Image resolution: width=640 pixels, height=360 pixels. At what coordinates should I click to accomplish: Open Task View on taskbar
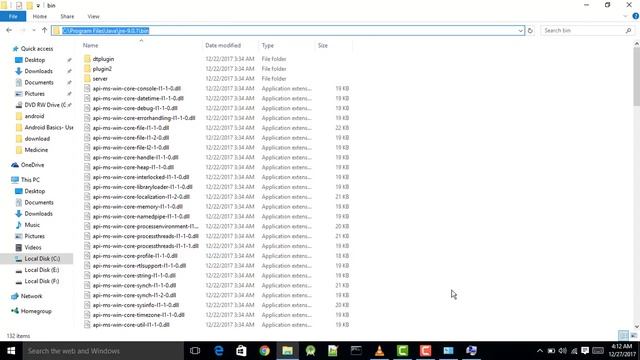pyautogui.click(x=195, y=351)
